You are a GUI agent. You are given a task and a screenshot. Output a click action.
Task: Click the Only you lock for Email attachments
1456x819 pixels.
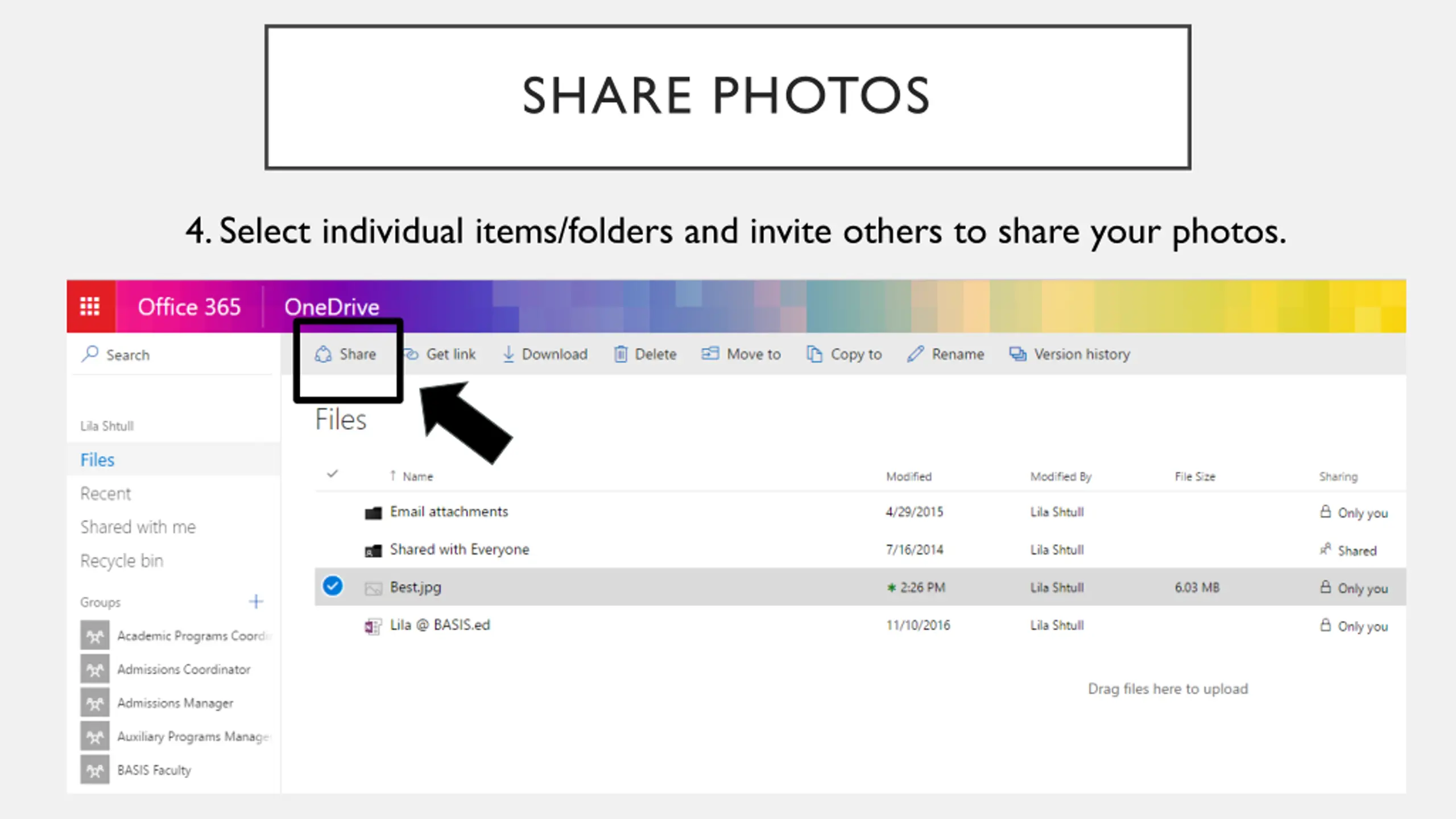tap(1325, 511)
